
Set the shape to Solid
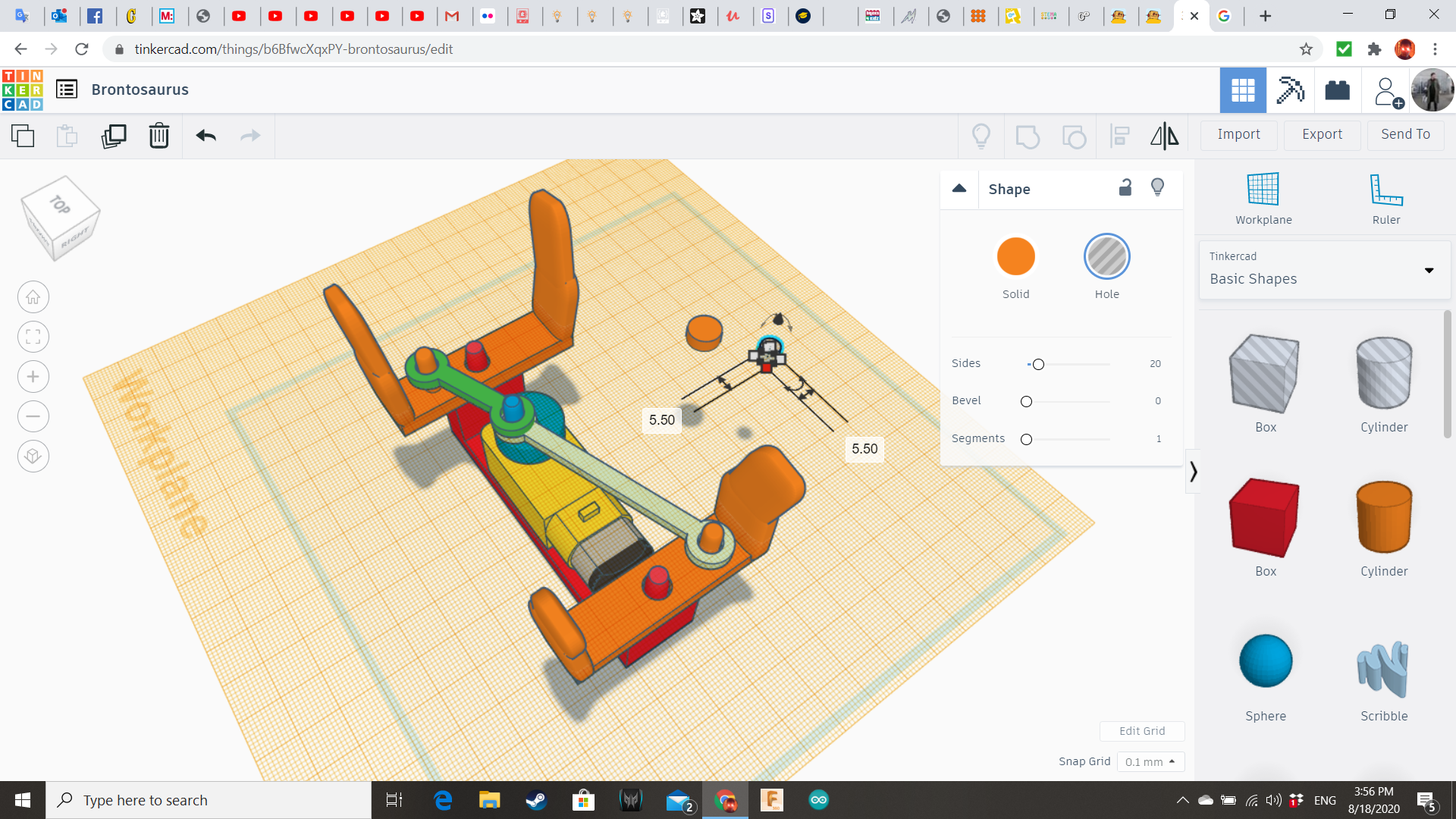point(1015,256)
